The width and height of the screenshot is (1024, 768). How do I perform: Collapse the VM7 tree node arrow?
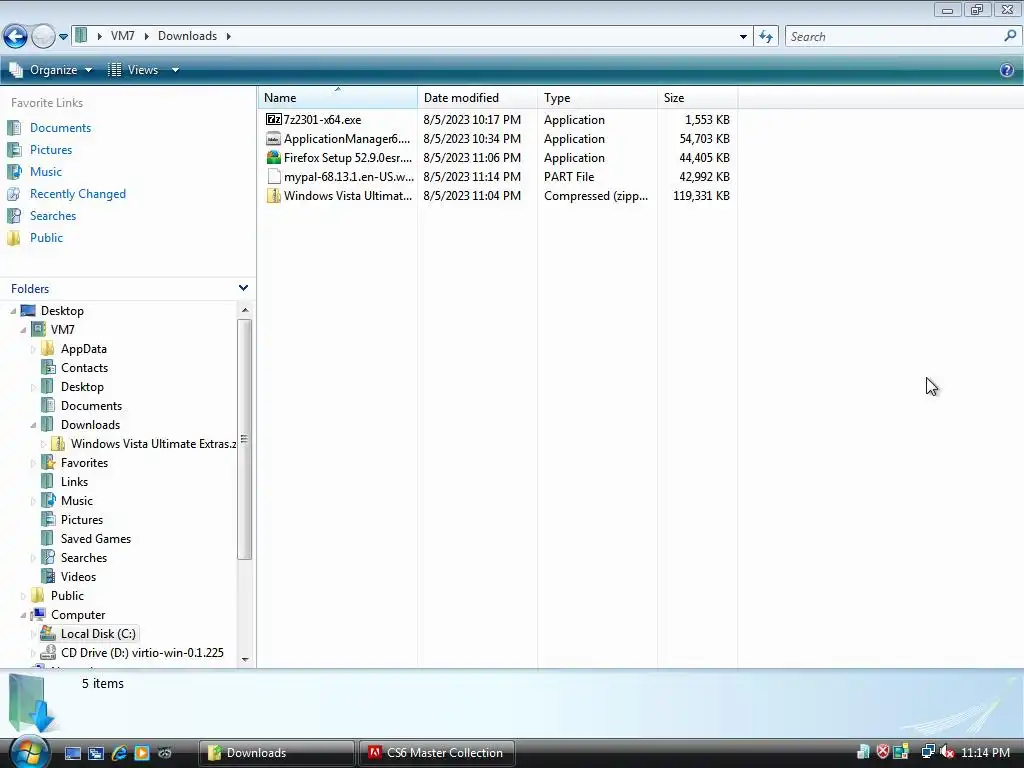[x=24, y=330]
